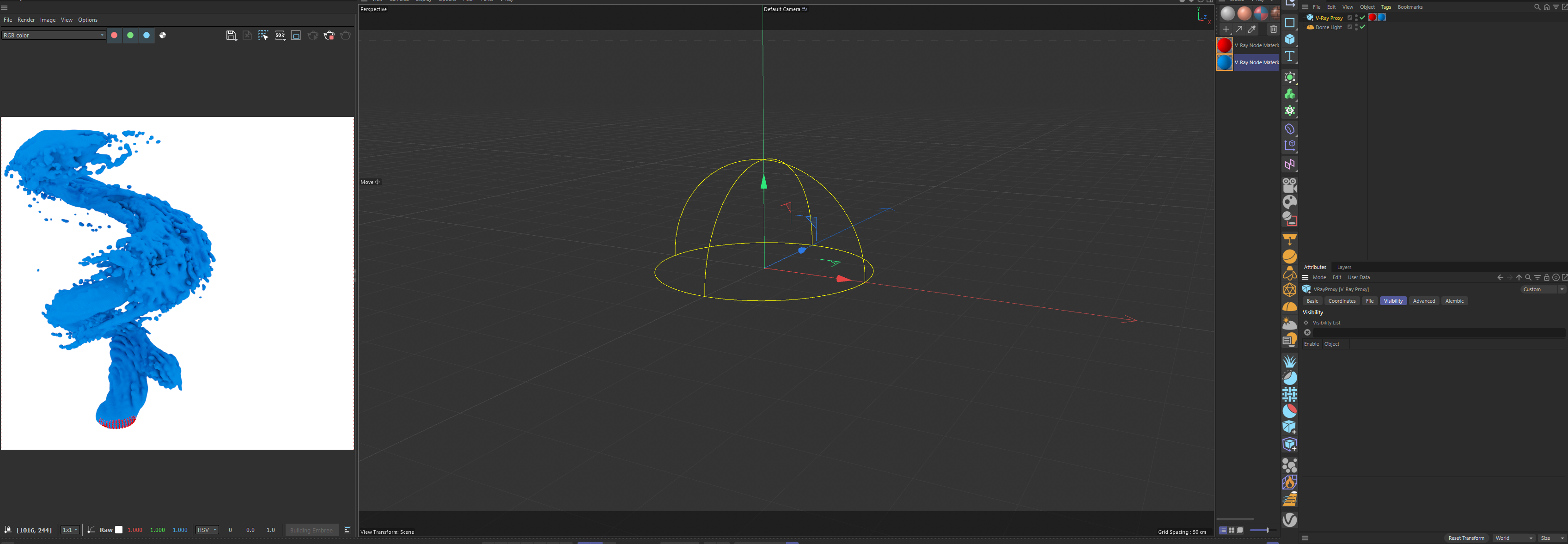1568x544 pixels.
Task: Toggle the blue channel in frame buffer
Action: click(146, 35)
